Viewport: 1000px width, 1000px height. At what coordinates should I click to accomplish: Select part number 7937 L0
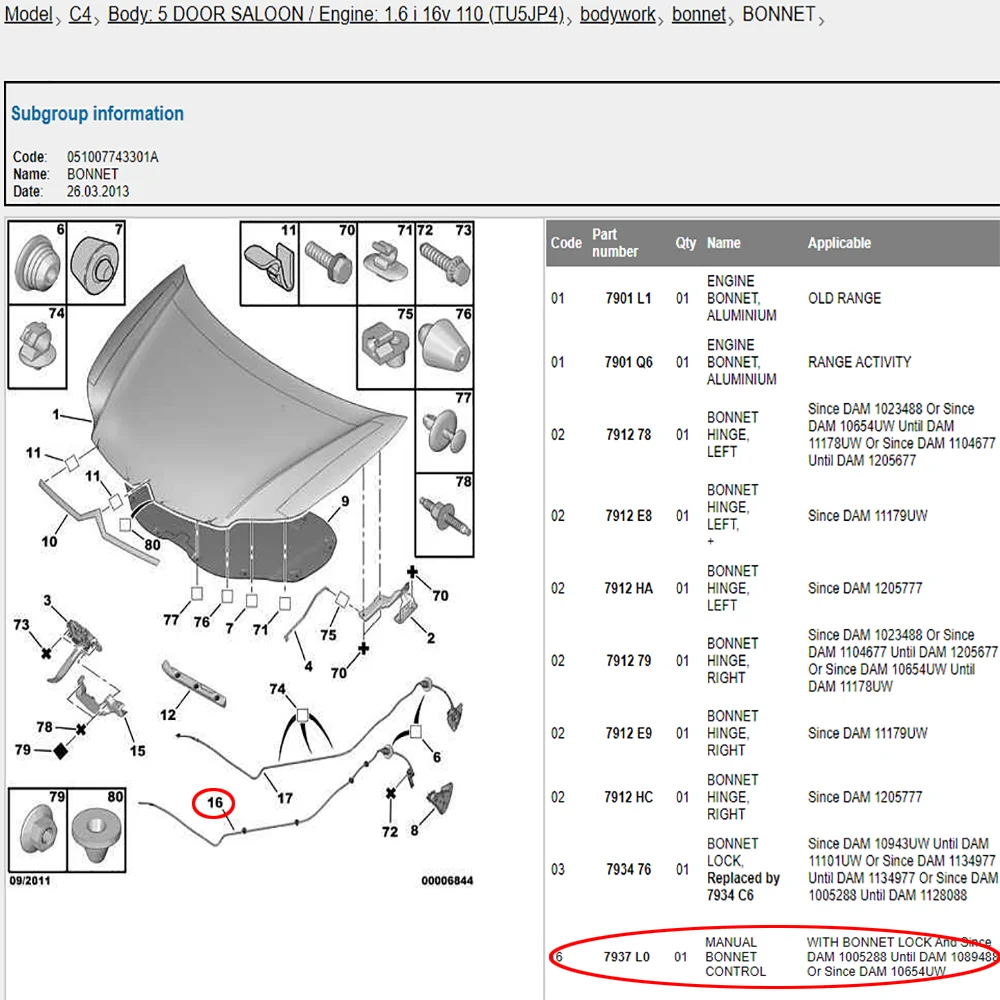click(626, 957)
